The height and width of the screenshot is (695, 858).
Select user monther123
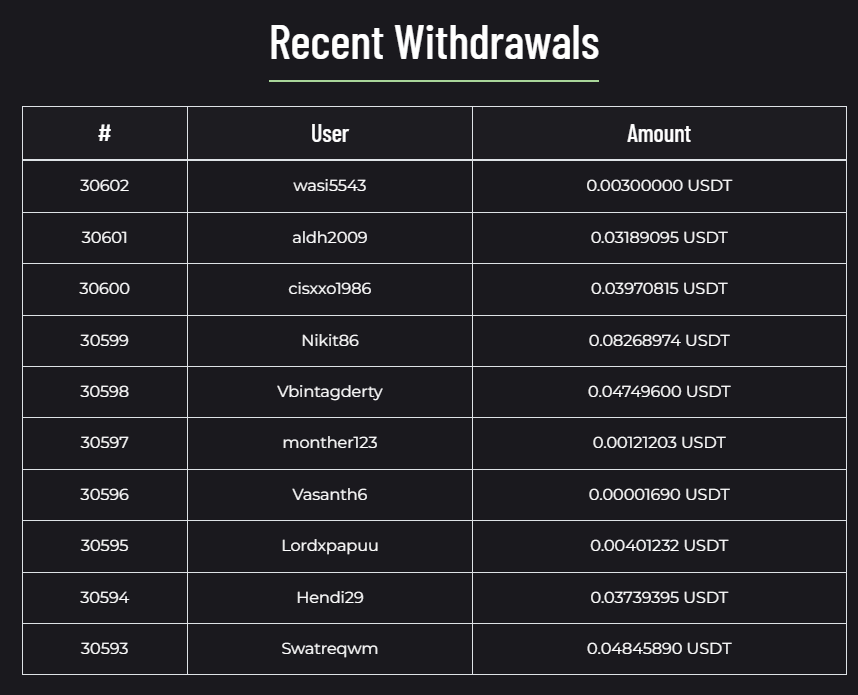(330, 443)
